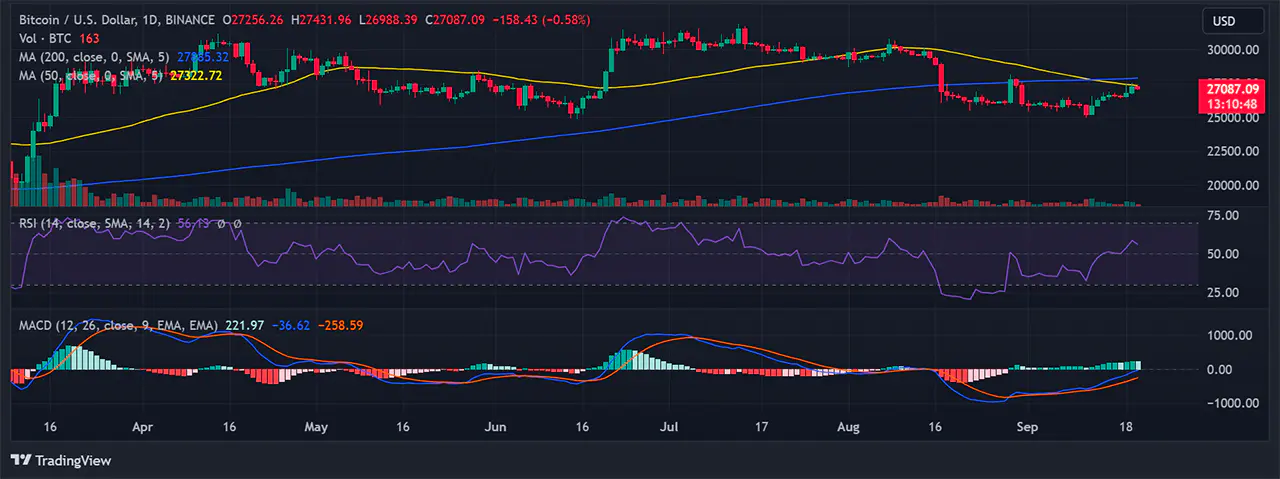
Task: Click the 50 MA value 27322.72
Action: tap(195, 75)
